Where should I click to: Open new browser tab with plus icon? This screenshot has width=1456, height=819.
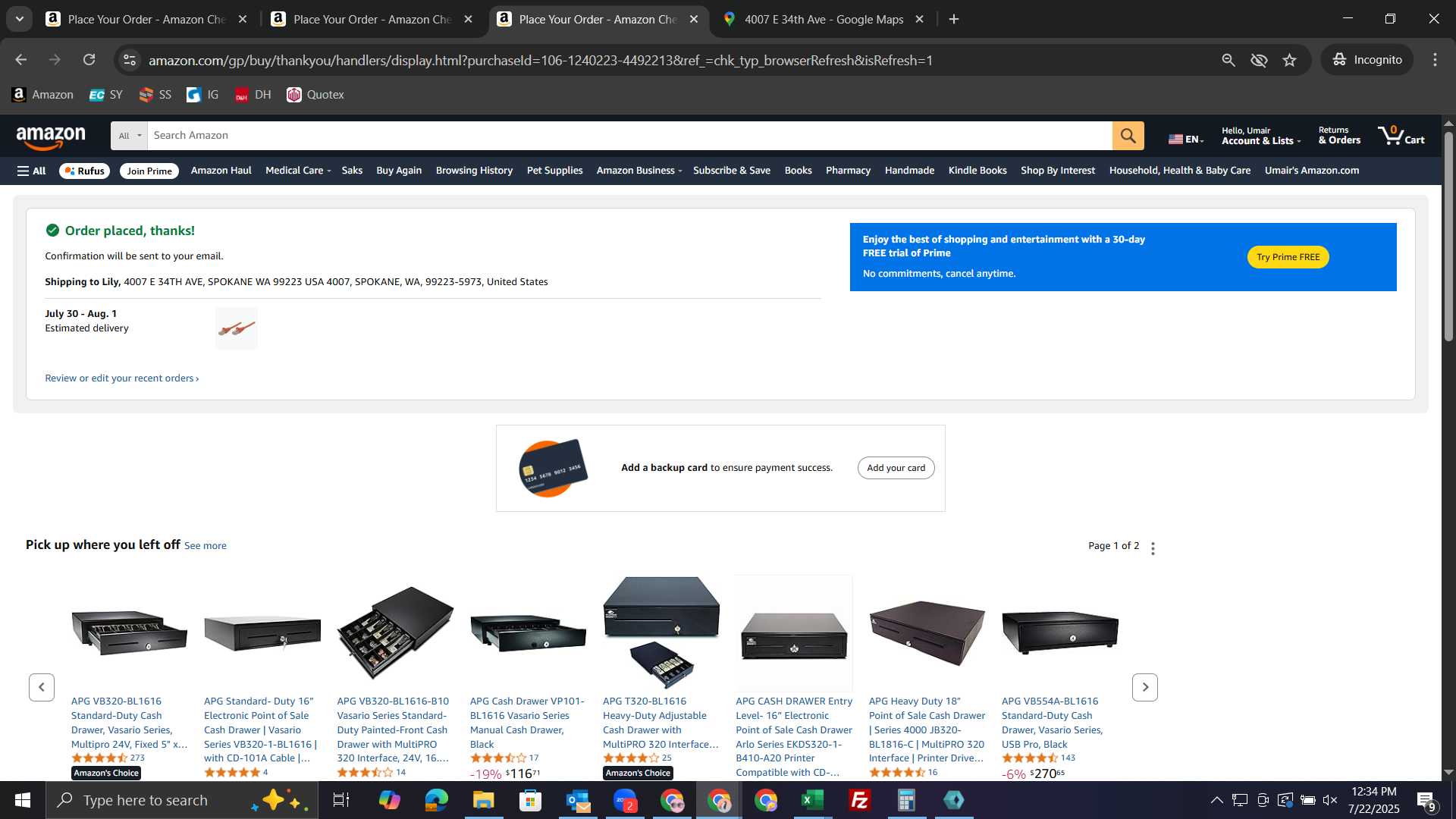(954, 19)
